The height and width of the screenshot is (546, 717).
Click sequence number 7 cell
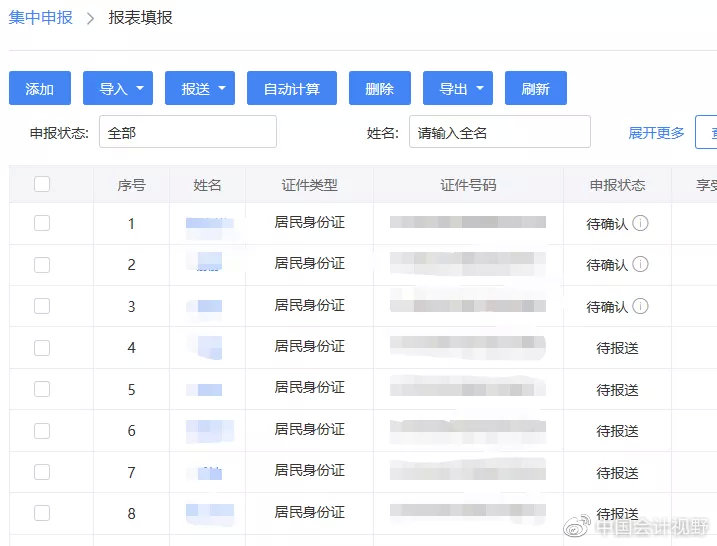131,472
